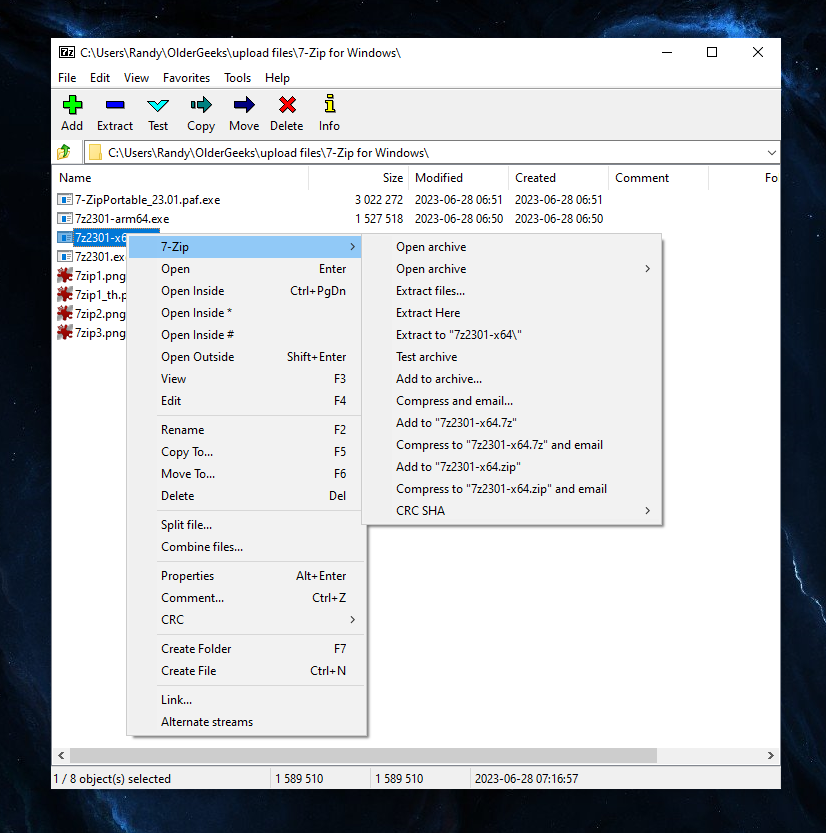
Task: Select Move To... in context menu
Action: click(245, 474)
